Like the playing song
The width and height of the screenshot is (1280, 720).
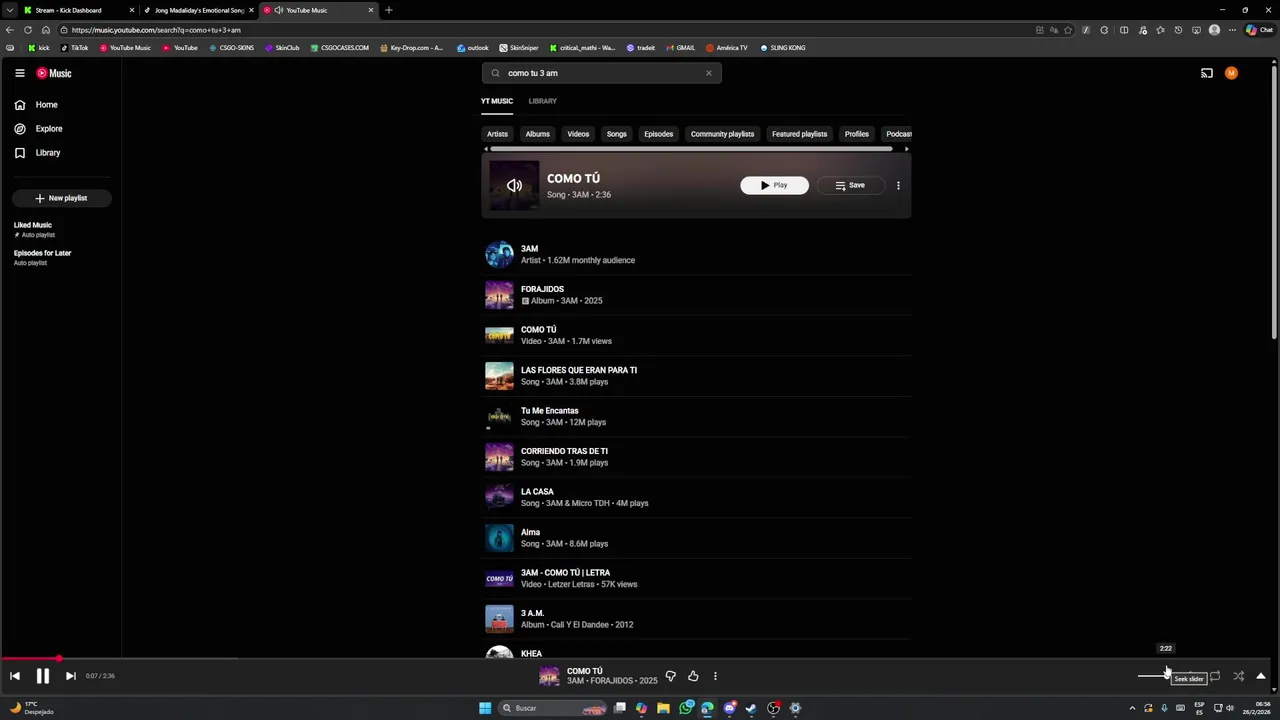click(x=693, y=676)
